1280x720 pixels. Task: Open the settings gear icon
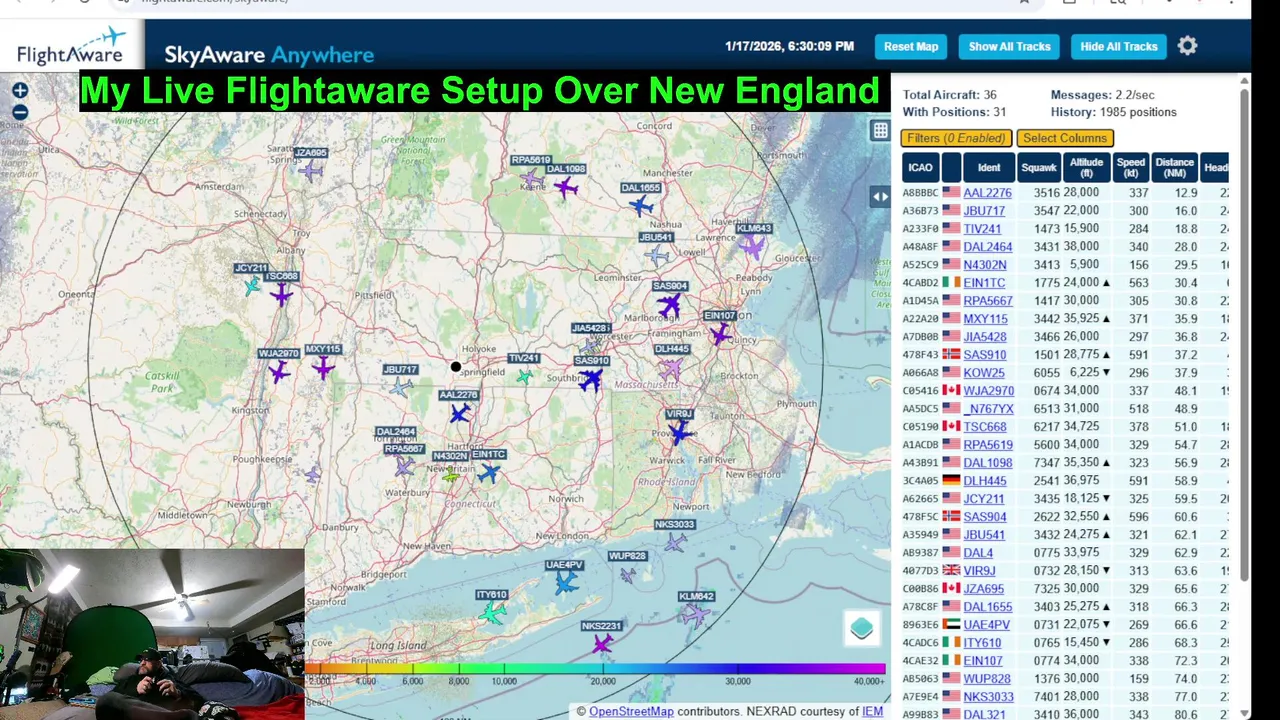pyautogui.click(x=1187, y=46)
